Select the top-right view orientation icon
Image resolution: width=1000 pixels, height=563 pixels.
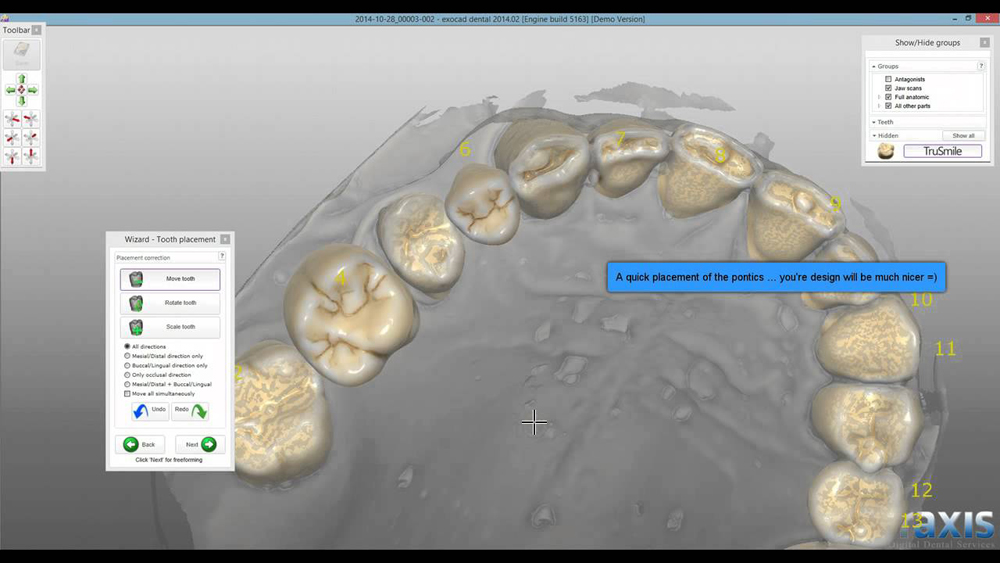(x=31, y=119)
